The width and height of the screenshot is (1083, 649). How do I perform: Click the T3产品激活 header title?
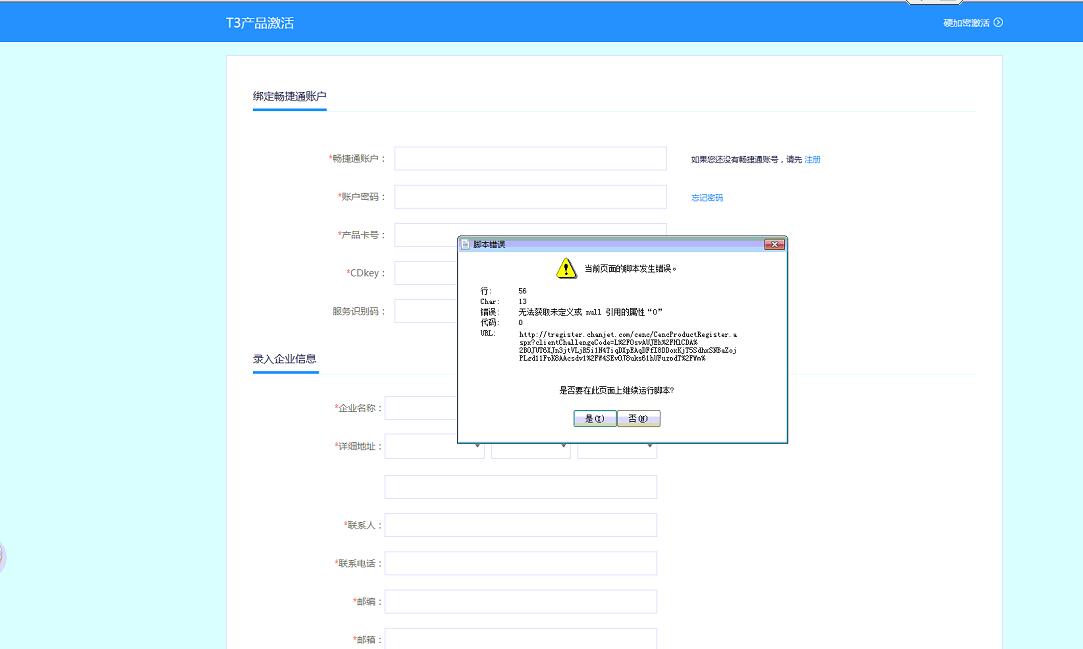click(260, 23)
